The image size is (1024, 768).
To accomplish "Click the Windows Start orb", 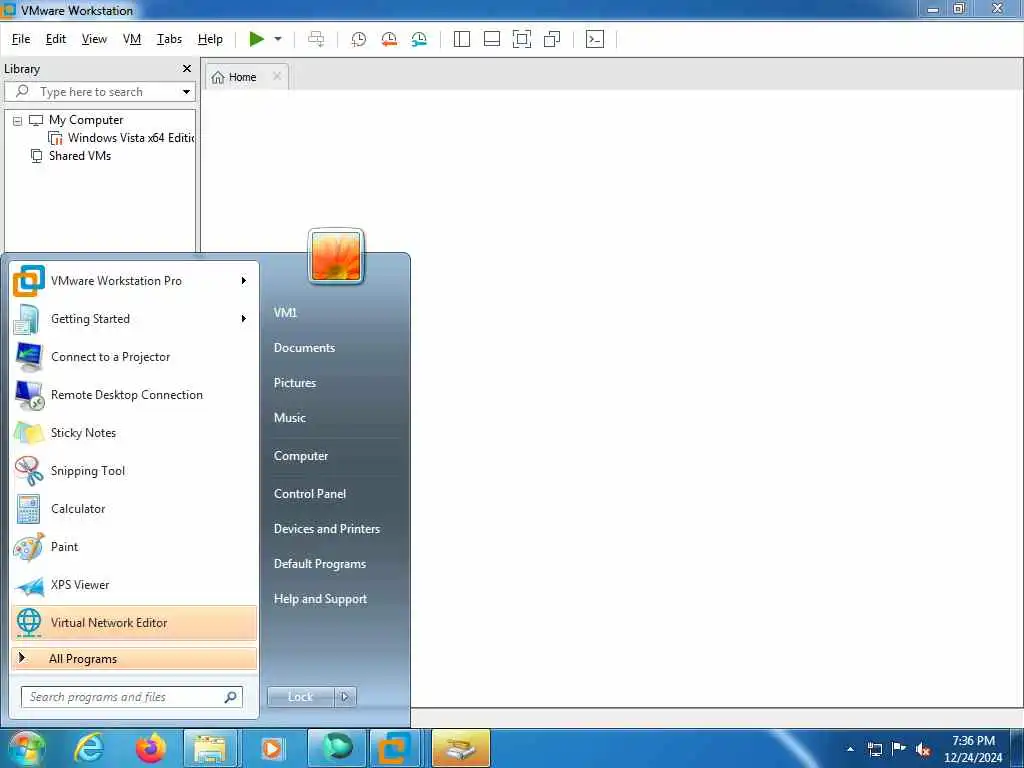I will click(25, 748).
